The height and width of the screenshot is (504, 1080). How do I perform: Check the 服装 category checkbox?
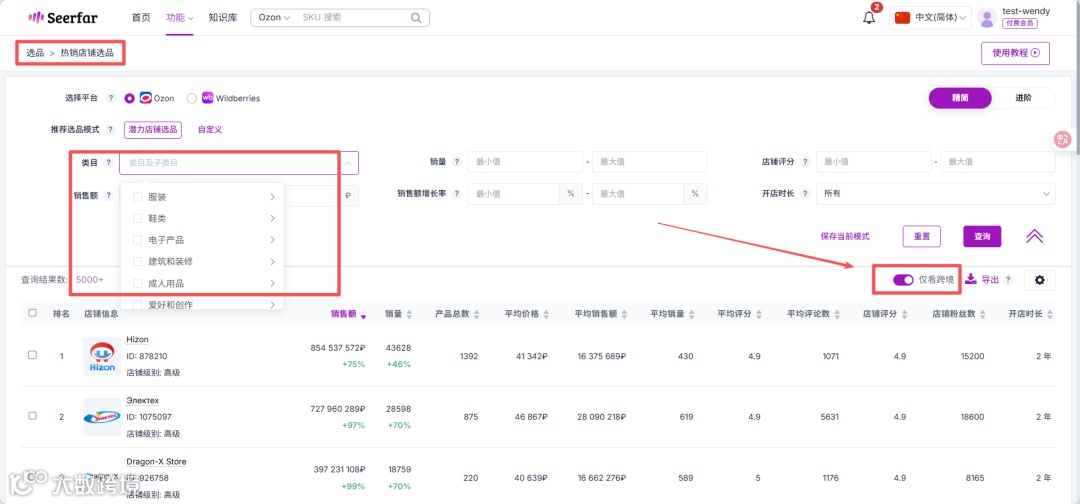point(137,197)
